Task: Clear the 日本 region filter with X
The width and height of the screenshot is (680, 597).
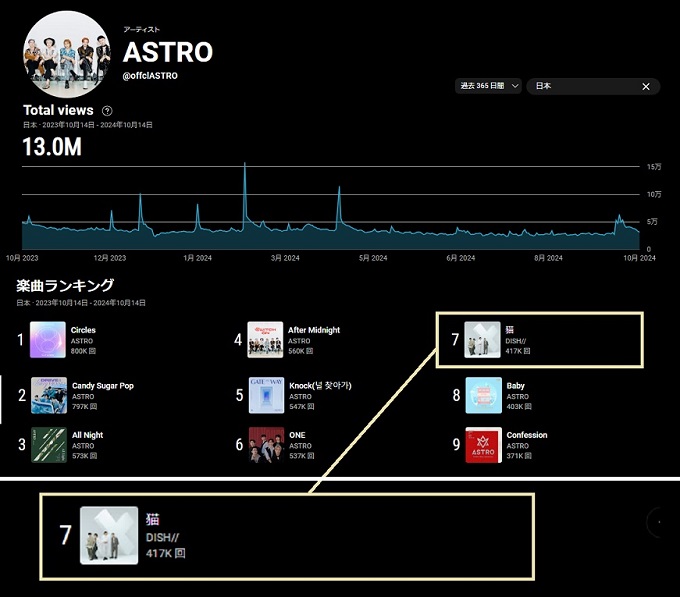Action: 645,87
